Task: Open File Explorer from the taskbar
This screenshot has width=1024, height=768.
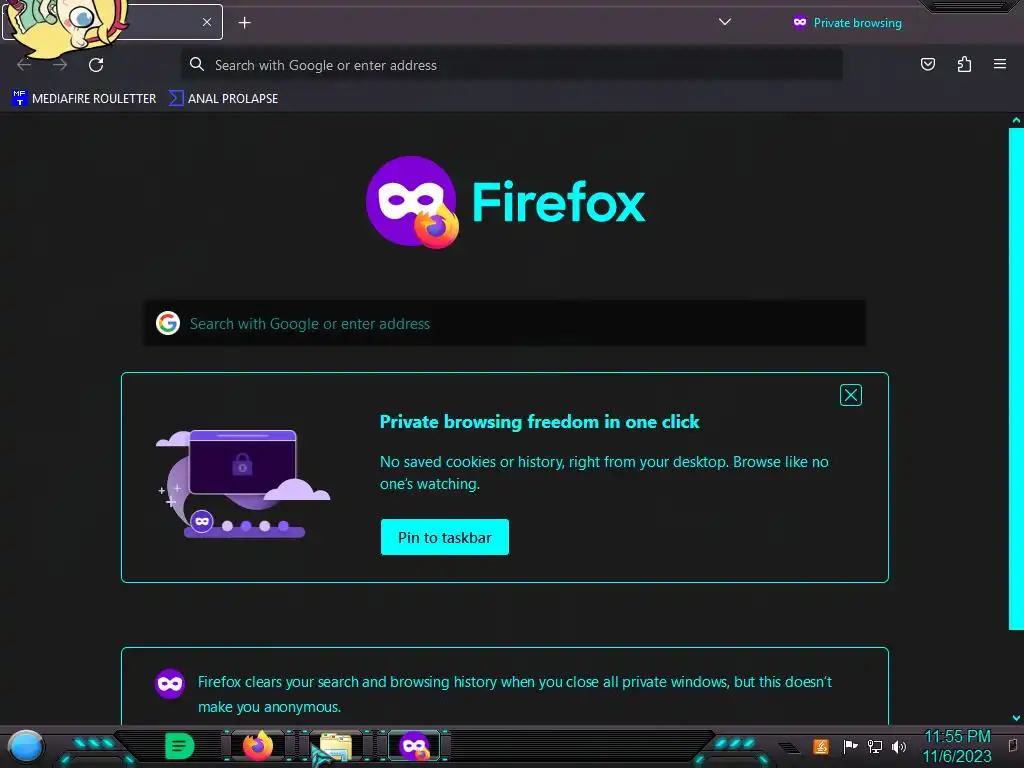Action: (336, 746)
